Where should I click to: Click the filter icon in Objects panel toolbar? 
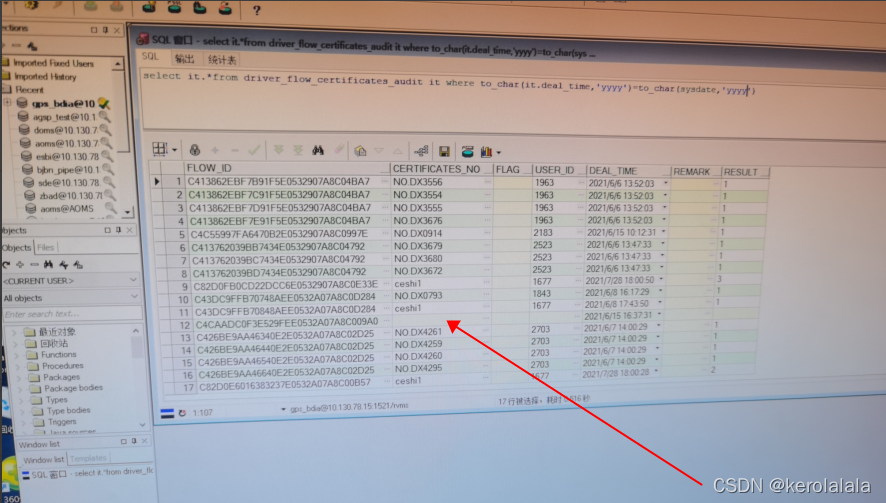tap(64, 264)
